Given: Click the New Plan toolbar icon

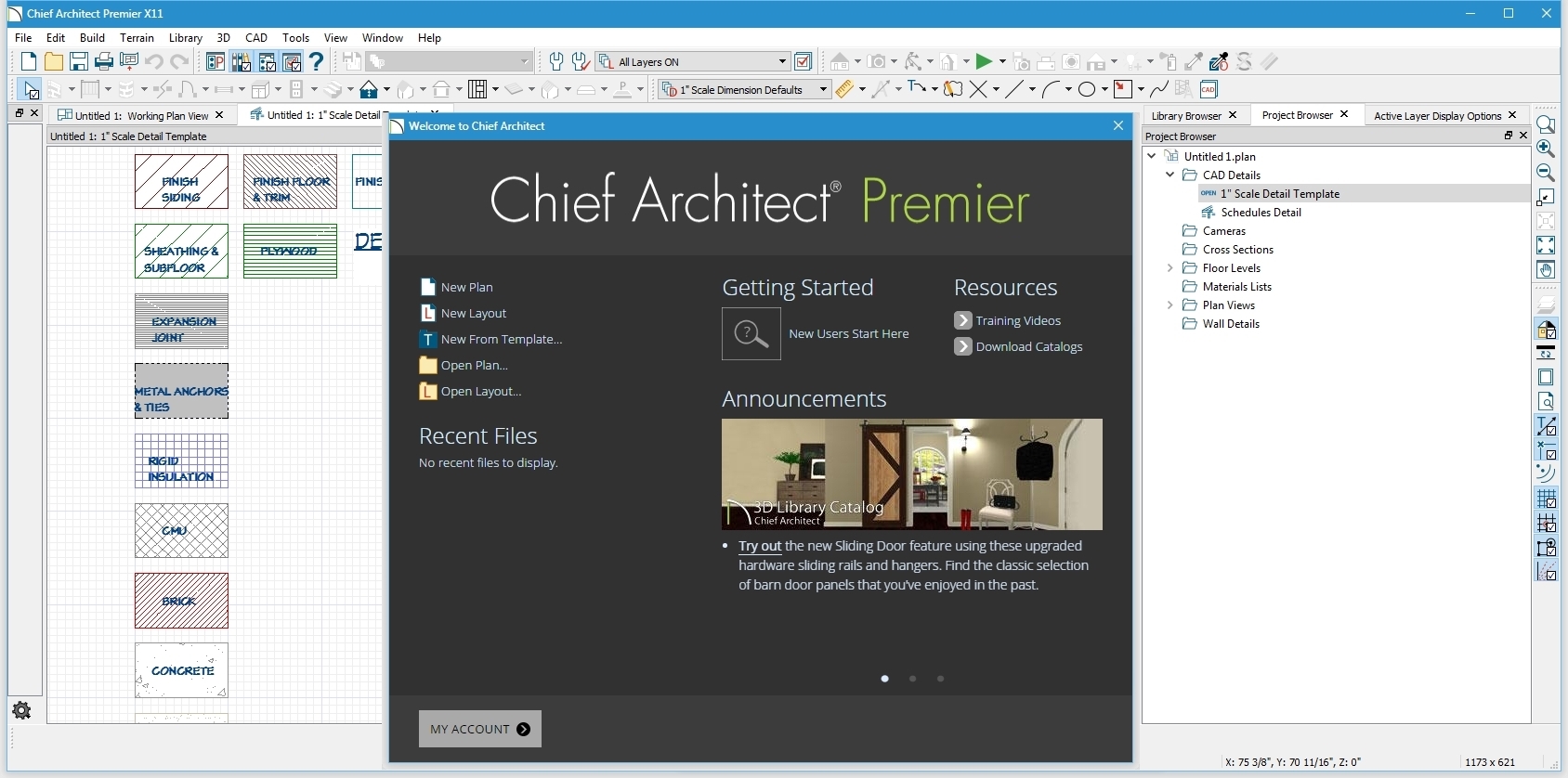Looking at the screenshot, I should click(x=29, y=62).
